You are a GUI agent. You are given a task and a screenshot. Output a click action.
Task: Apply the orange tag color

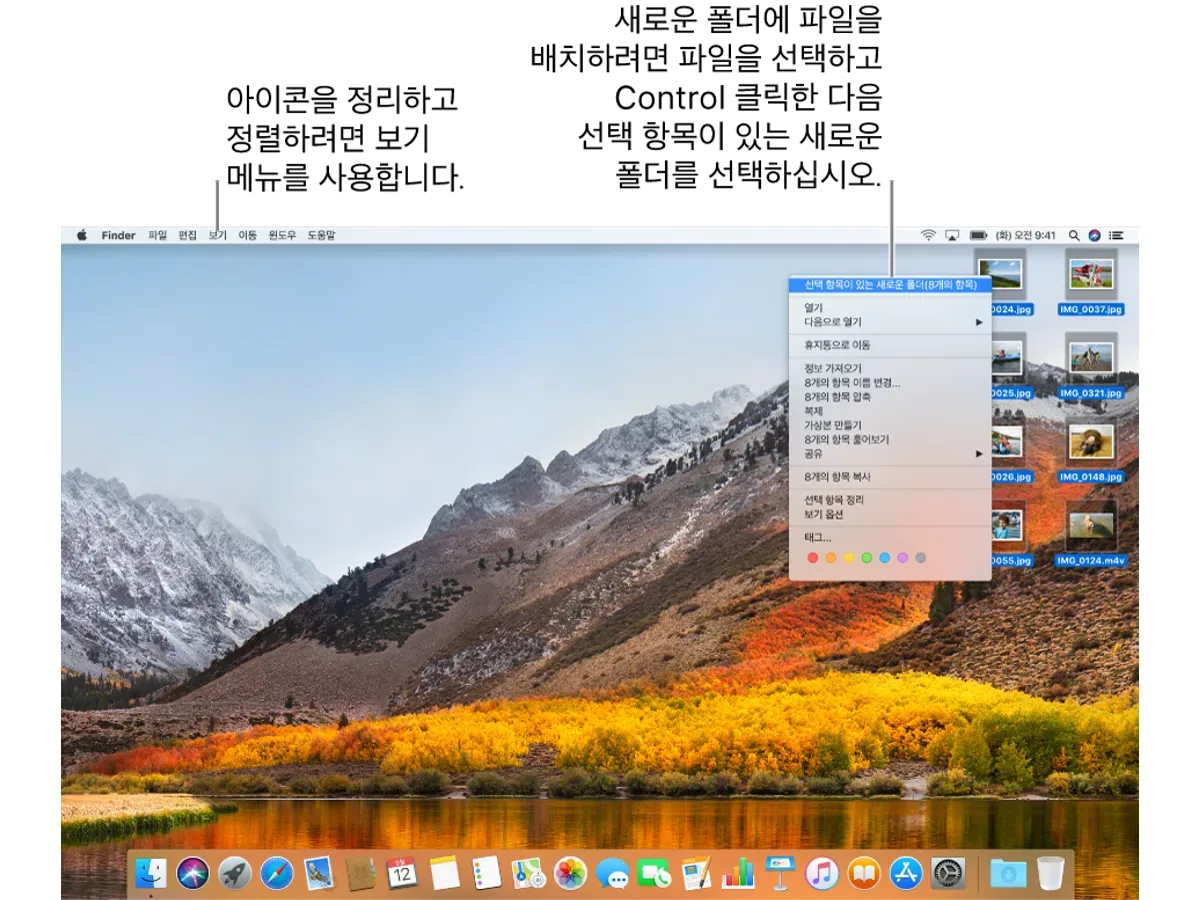(x=830, y=557)
